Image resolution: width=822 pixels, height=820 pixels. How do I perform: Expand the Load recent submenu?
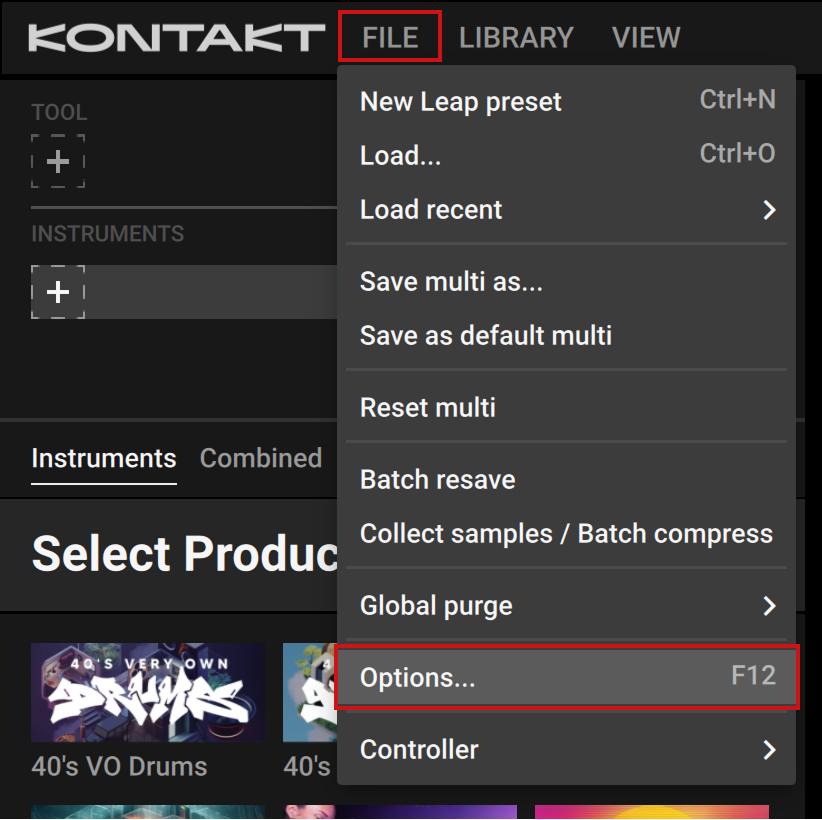pos(431,210)
